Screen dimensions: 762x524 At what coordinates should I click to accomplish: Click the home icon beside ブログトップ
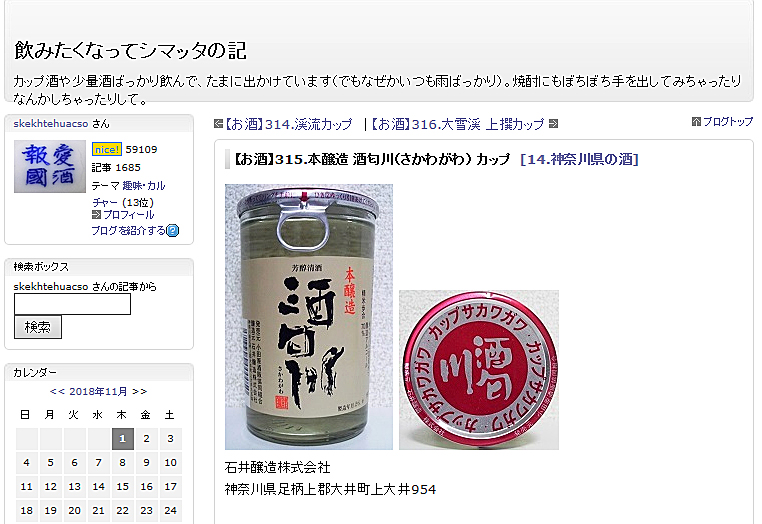696,122
